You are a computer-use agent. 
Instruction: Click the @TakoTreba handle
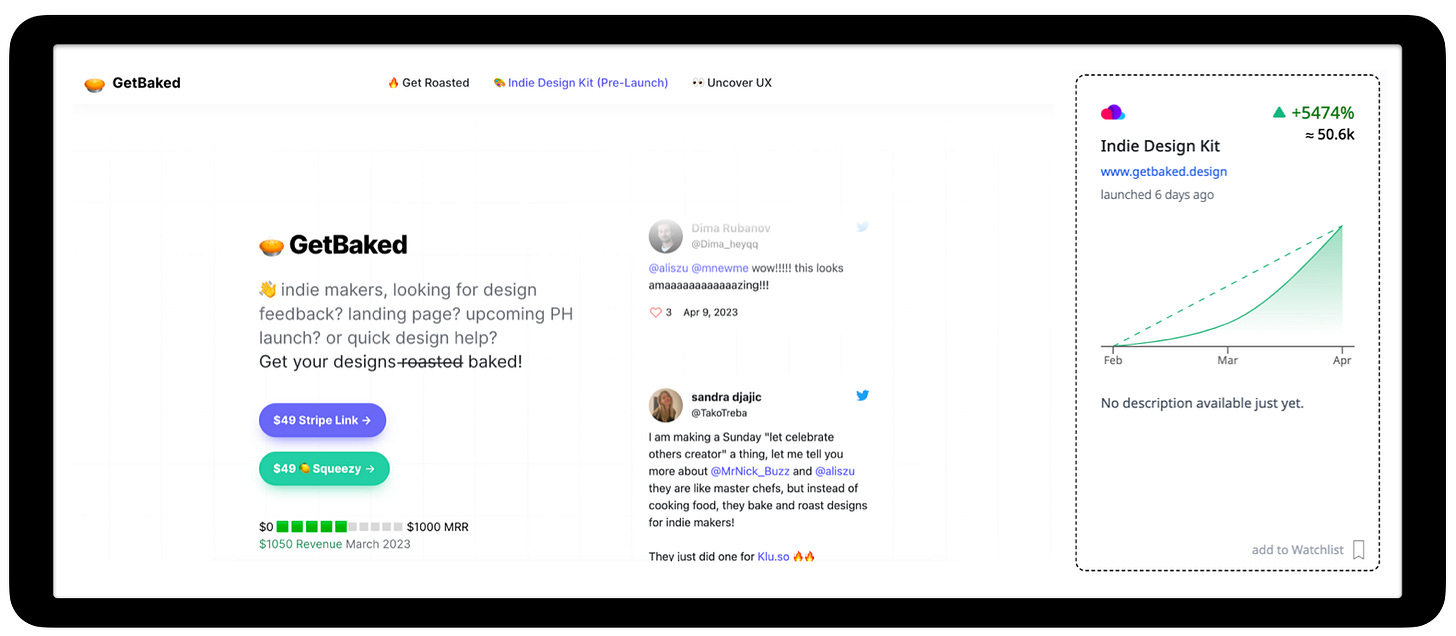pyautogui.click(x=719, y=413)
